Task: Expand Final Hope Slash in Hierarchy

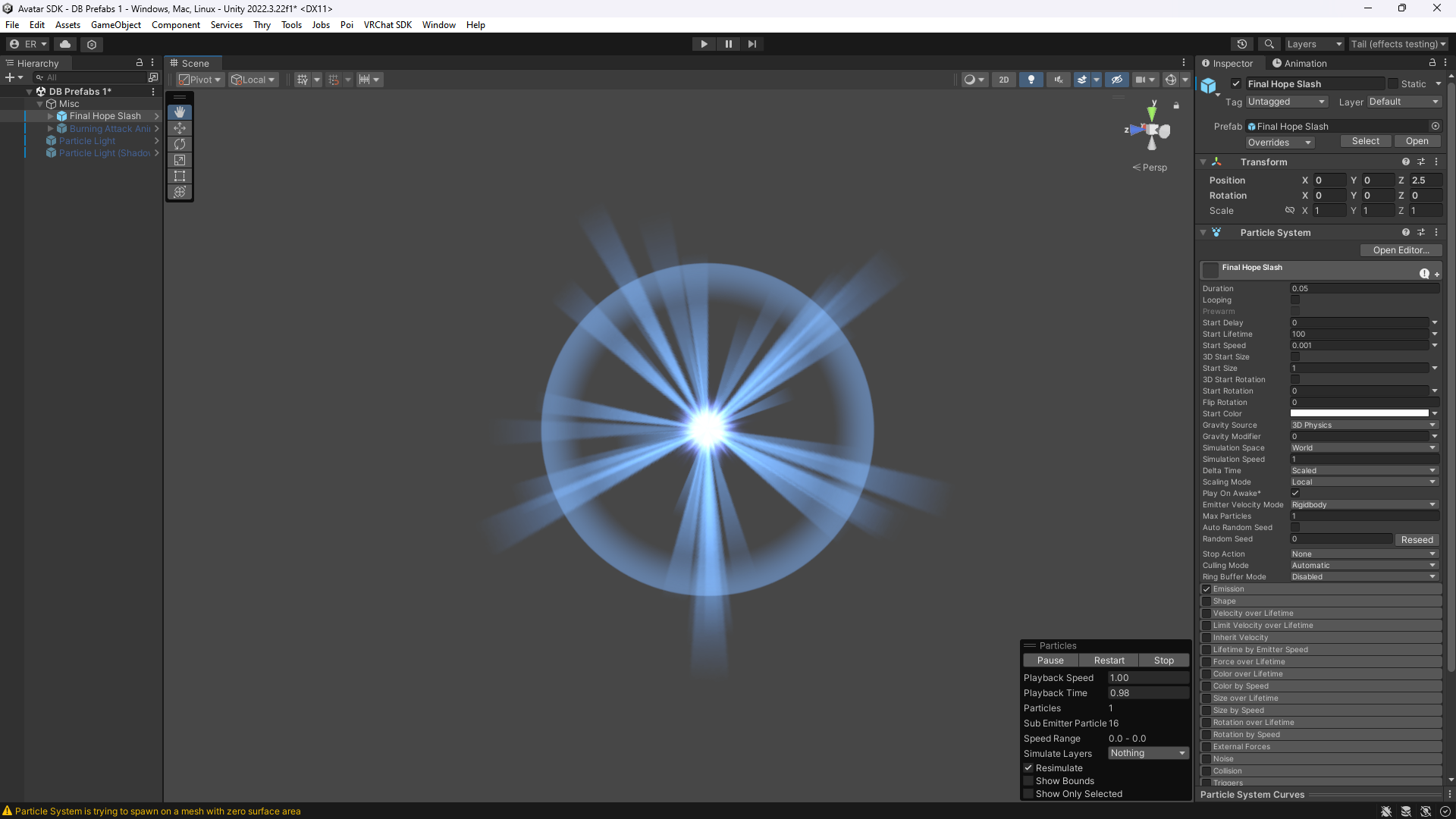Action: [x=51, y=116]
